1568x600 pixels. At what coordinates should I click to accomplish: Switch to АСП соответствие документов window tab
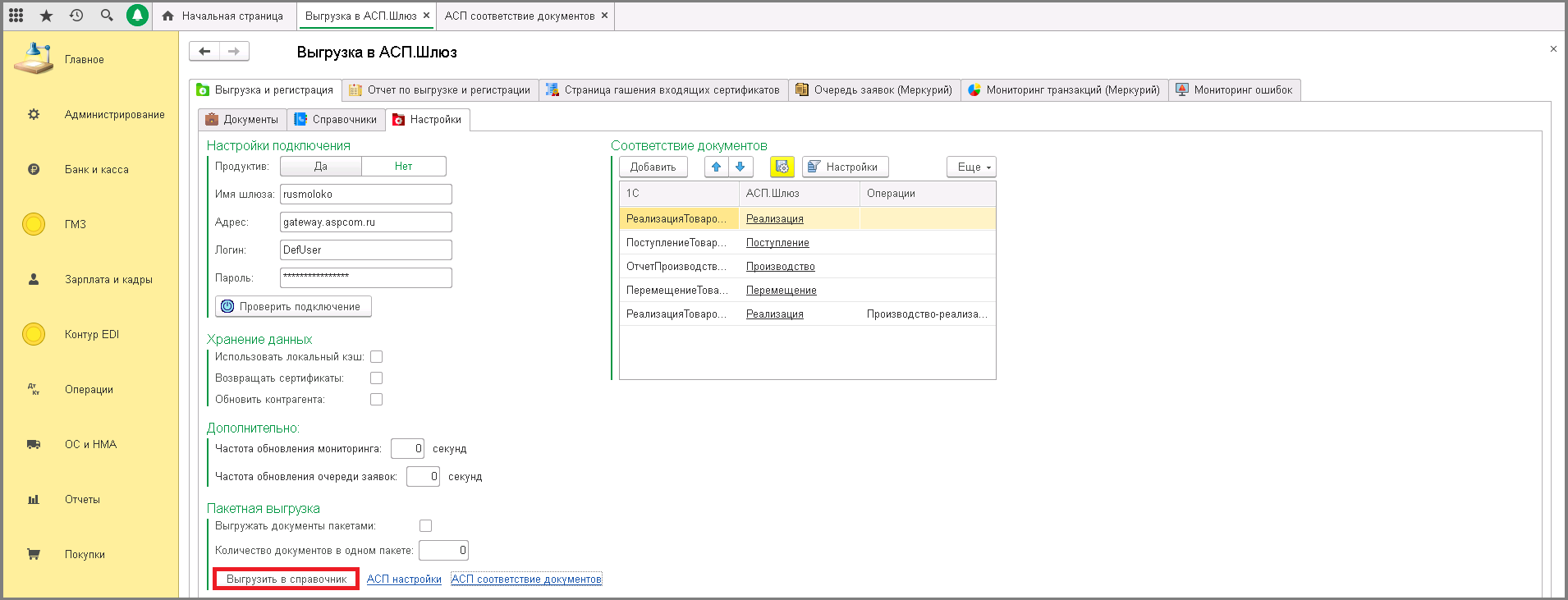520,16
